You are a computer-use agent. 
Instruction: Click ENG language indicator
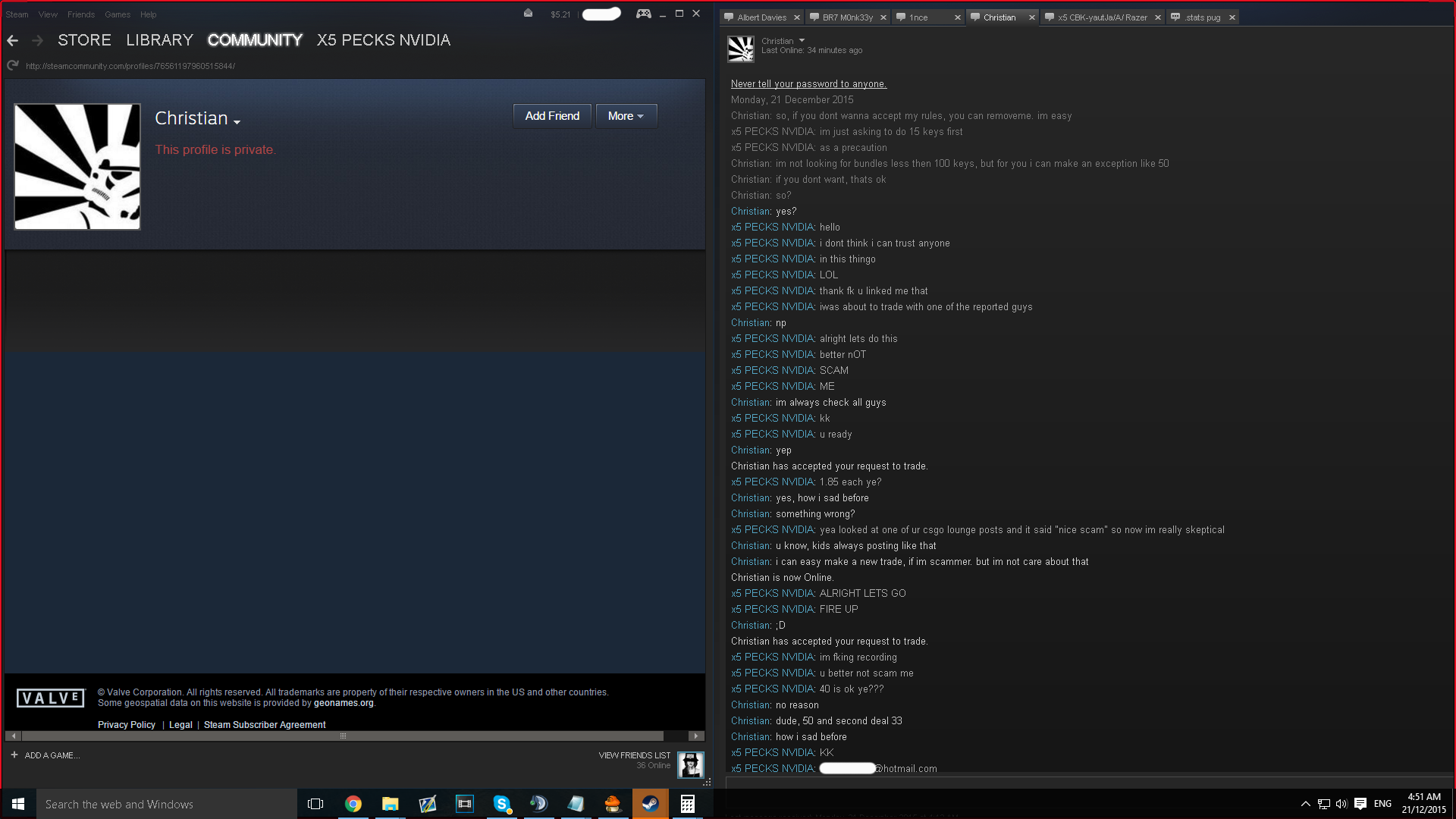pos(1382,804)
